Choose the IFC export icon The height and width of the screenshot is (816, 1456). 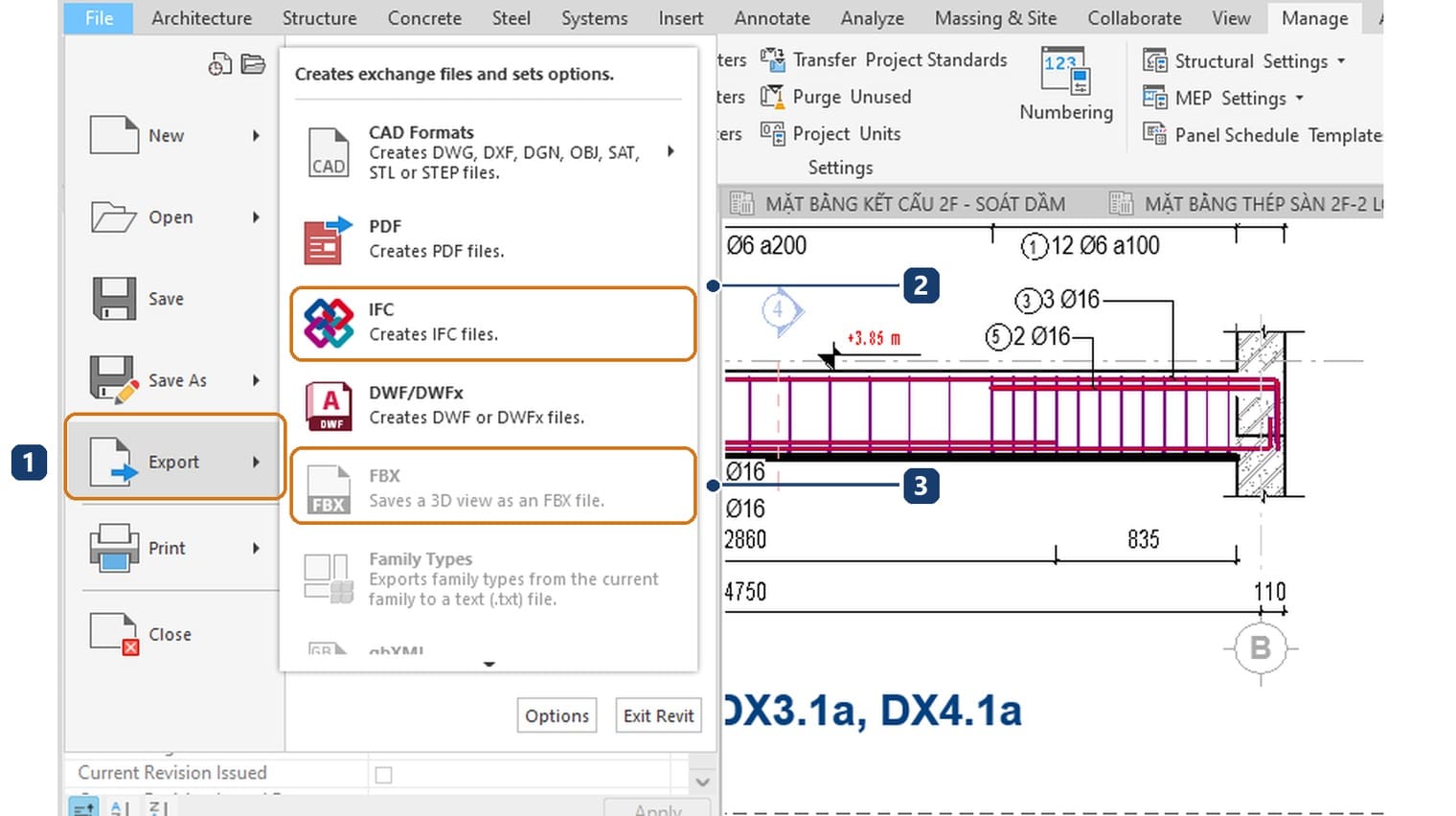pos(329,323)
